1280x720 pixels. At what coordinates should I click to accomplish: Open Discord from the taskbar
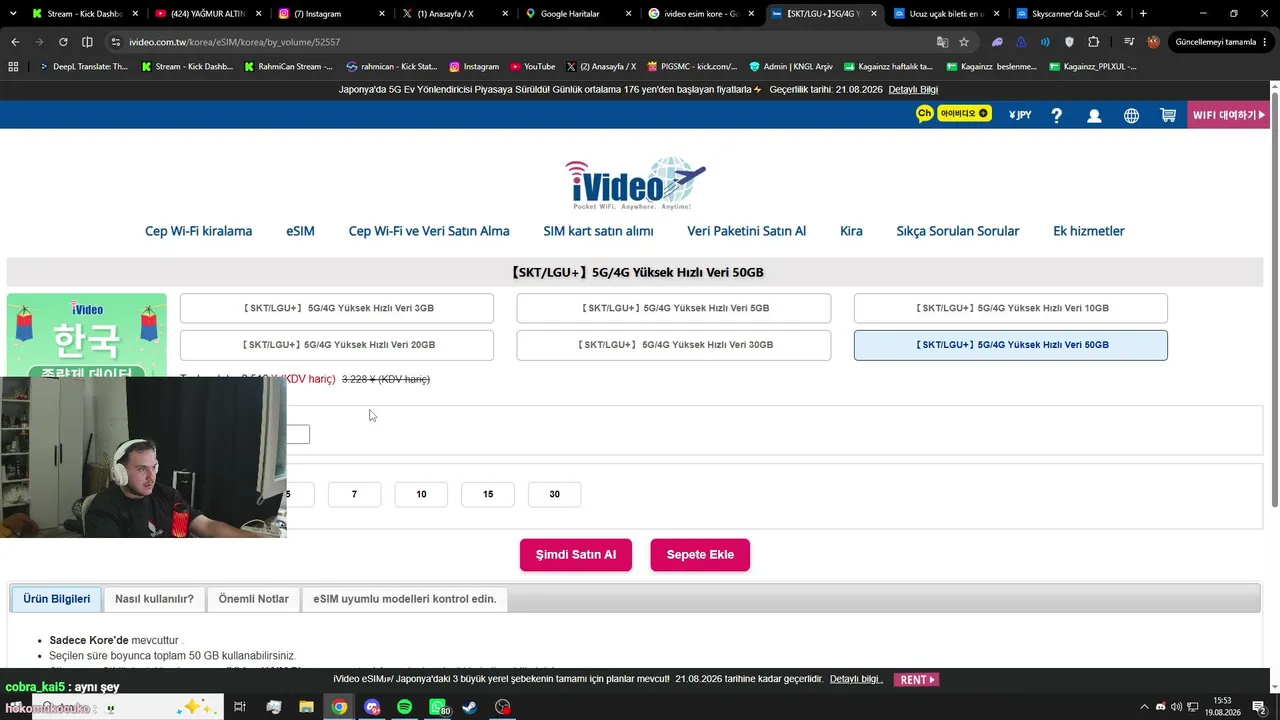[372, 707]
